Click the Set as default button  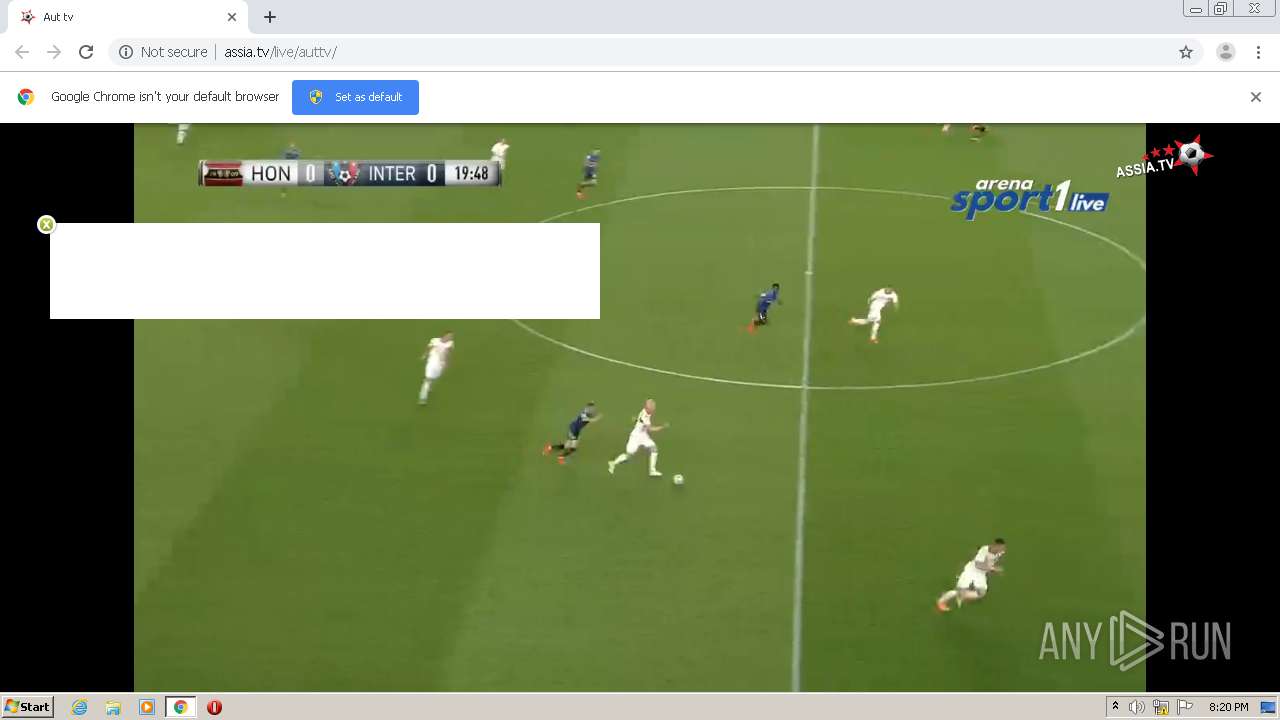[x=355, y=97]
